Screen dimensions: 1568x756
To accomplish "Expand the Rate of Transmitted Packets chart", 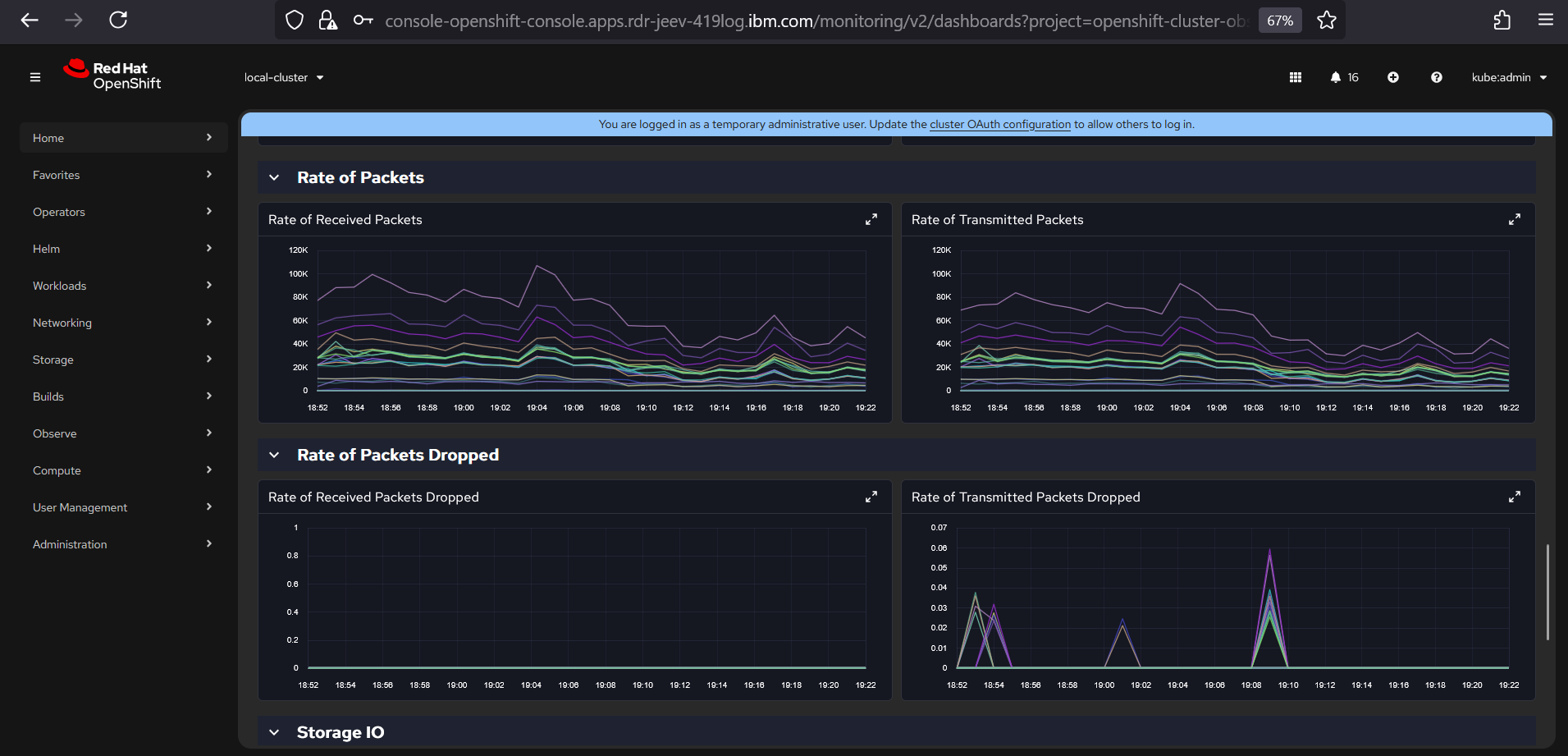I will [1515, 219].
